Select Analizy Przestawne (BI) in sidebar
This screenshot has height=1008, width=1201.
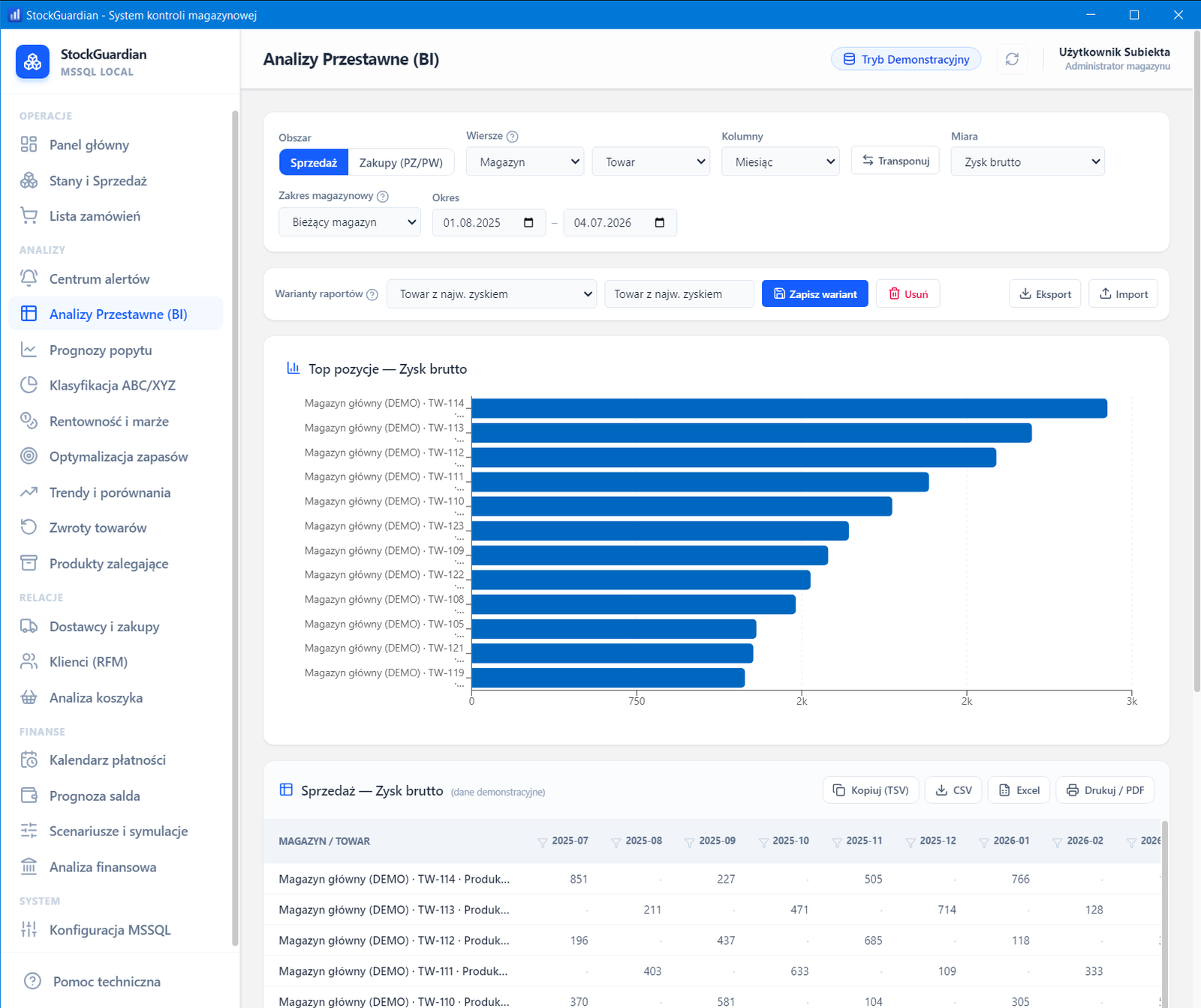tap(116, 314)
